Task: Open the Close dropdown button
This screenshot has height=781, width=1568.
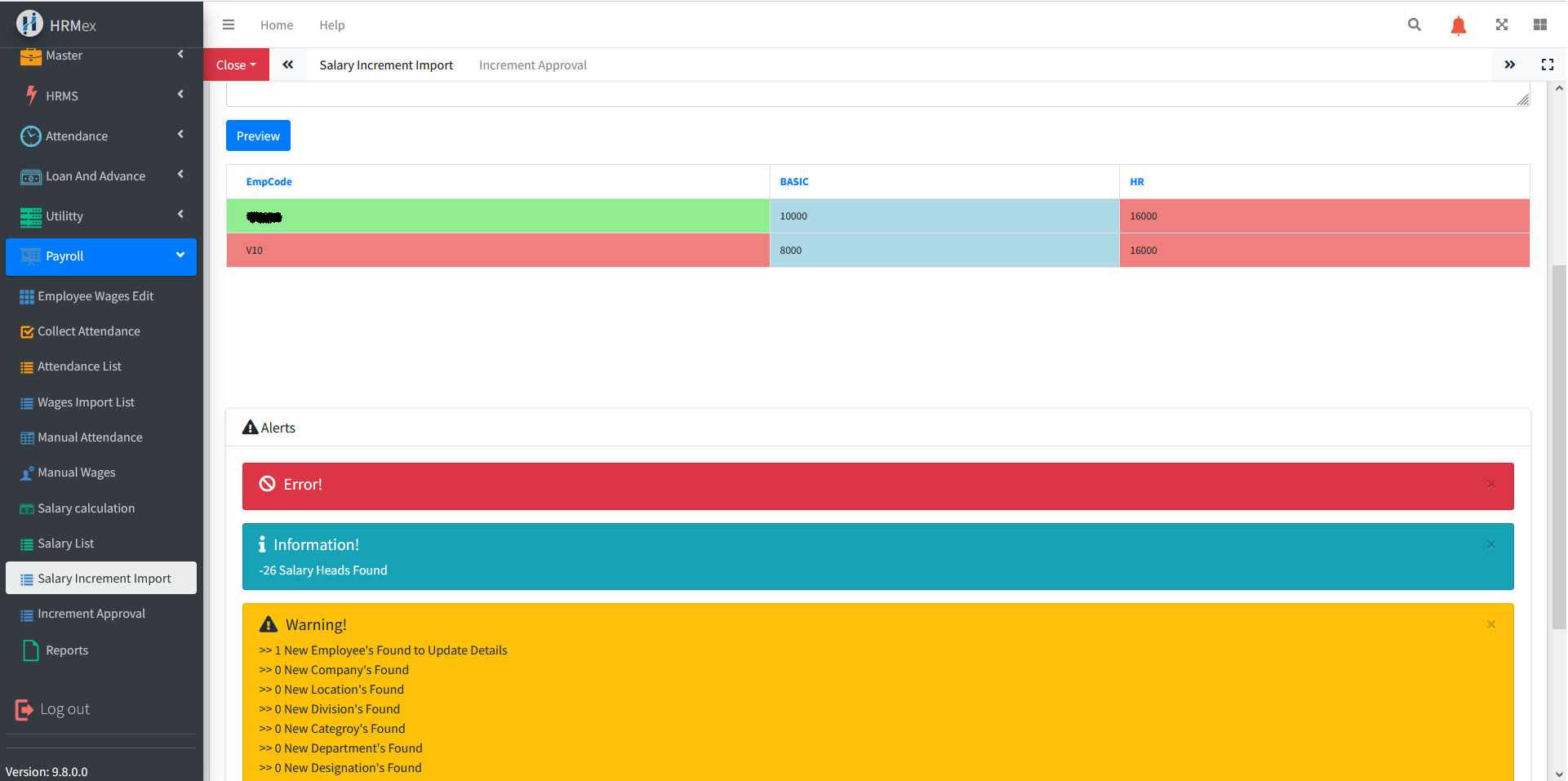Action: coord(236,64)
